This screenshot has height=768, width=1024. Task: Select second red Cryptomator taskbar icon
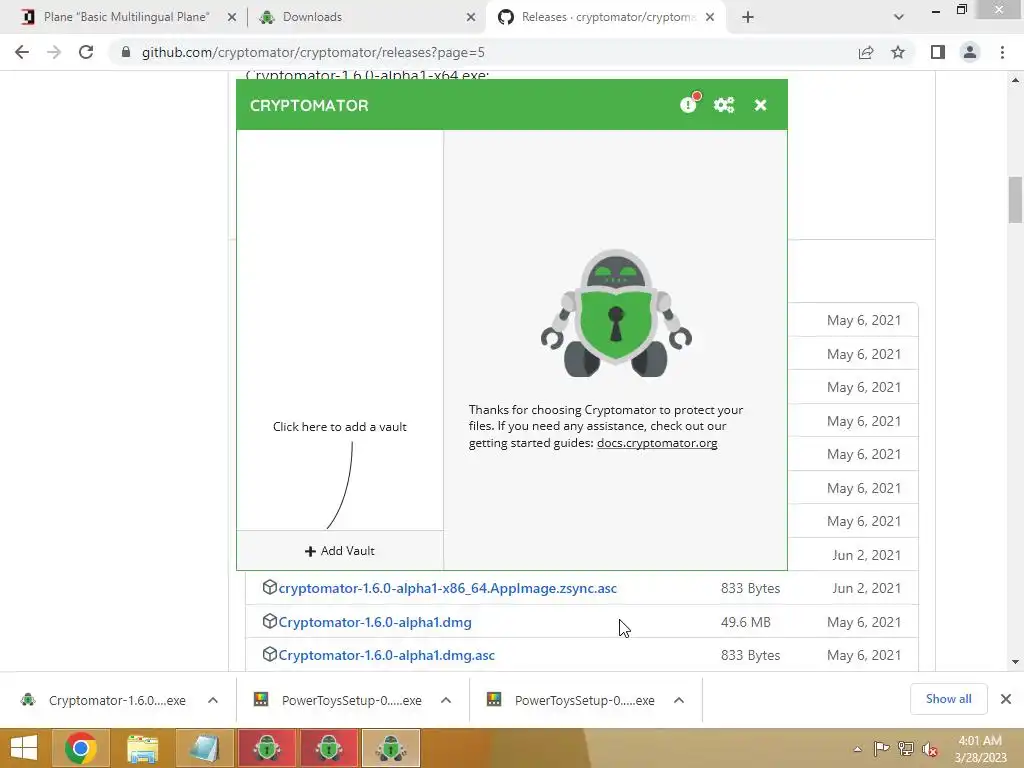[328, 748]
